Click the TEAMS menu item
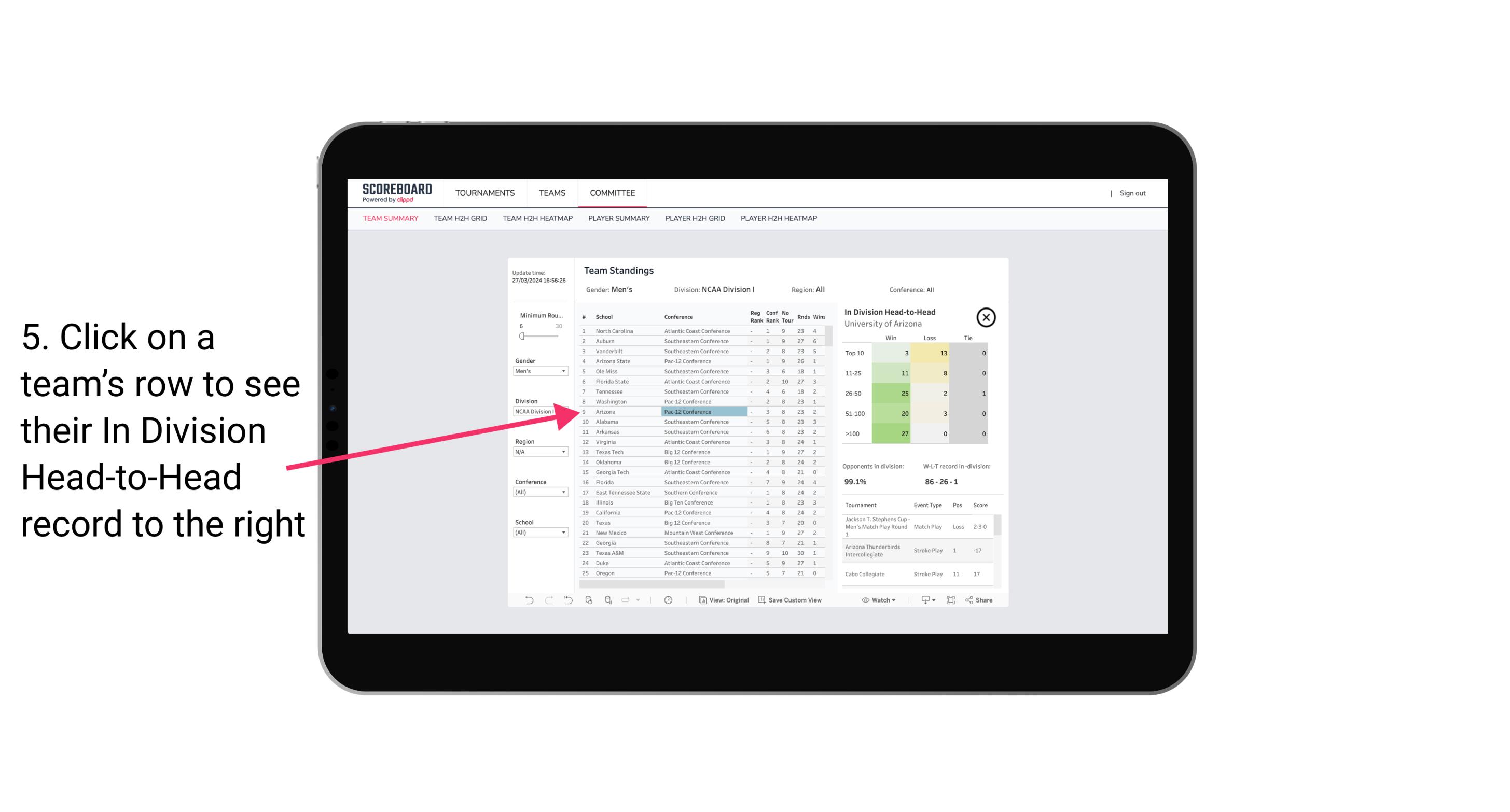Image resolution: width=1510 pixels, height=812 pixels. tap(552, 192)
